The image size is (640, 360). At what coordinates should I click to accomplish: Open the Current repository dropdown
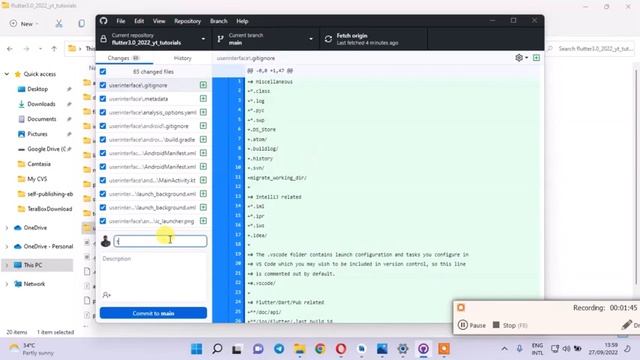click(x=153, y=39)
